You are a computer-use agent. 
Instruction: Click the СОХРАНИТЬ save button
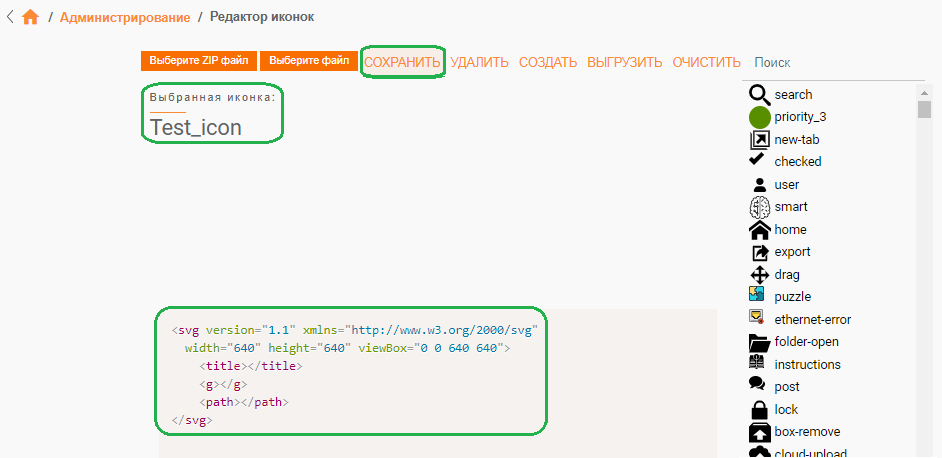click(403, 63)
